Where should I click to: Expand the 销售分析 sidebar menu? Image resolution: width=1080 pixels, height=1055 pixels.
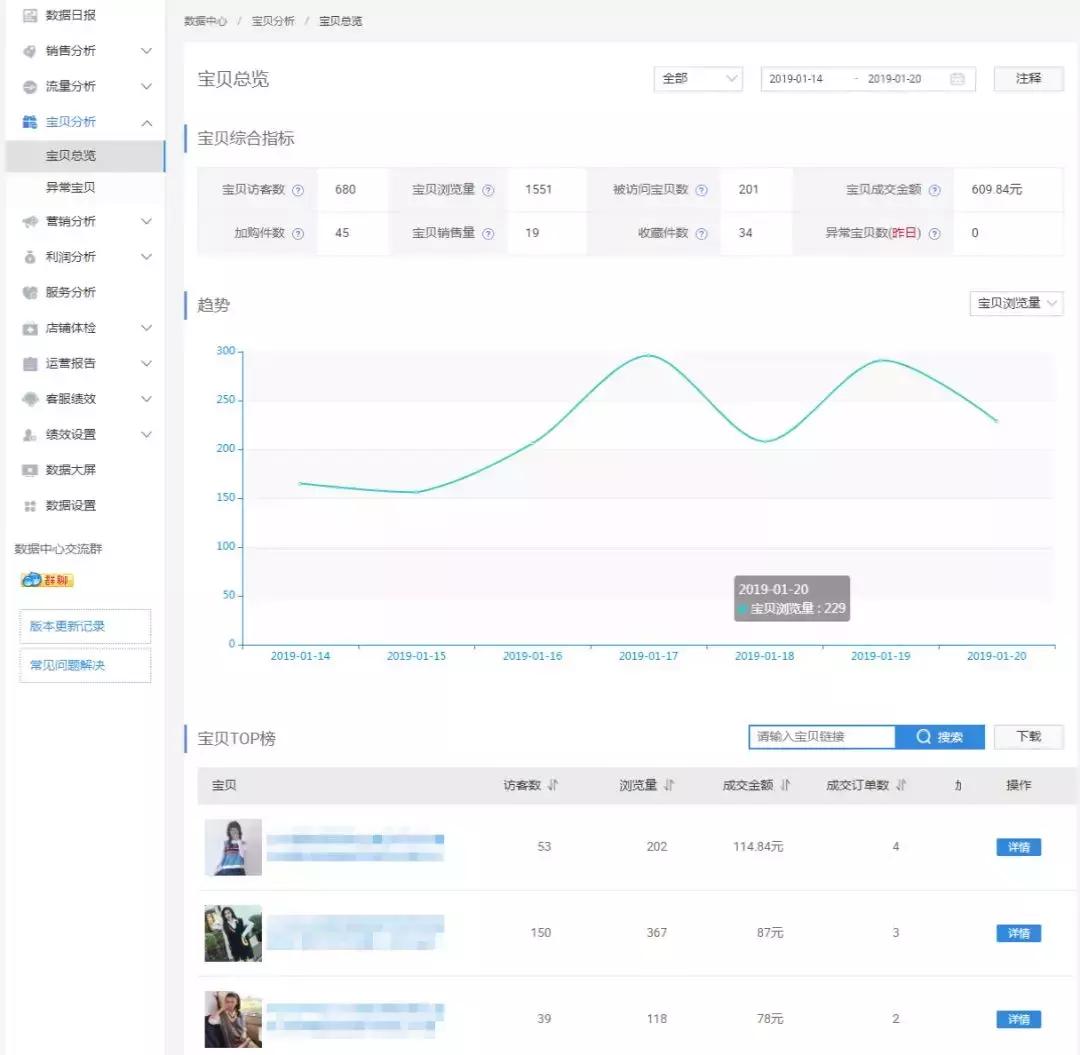[x=86, y=51]
